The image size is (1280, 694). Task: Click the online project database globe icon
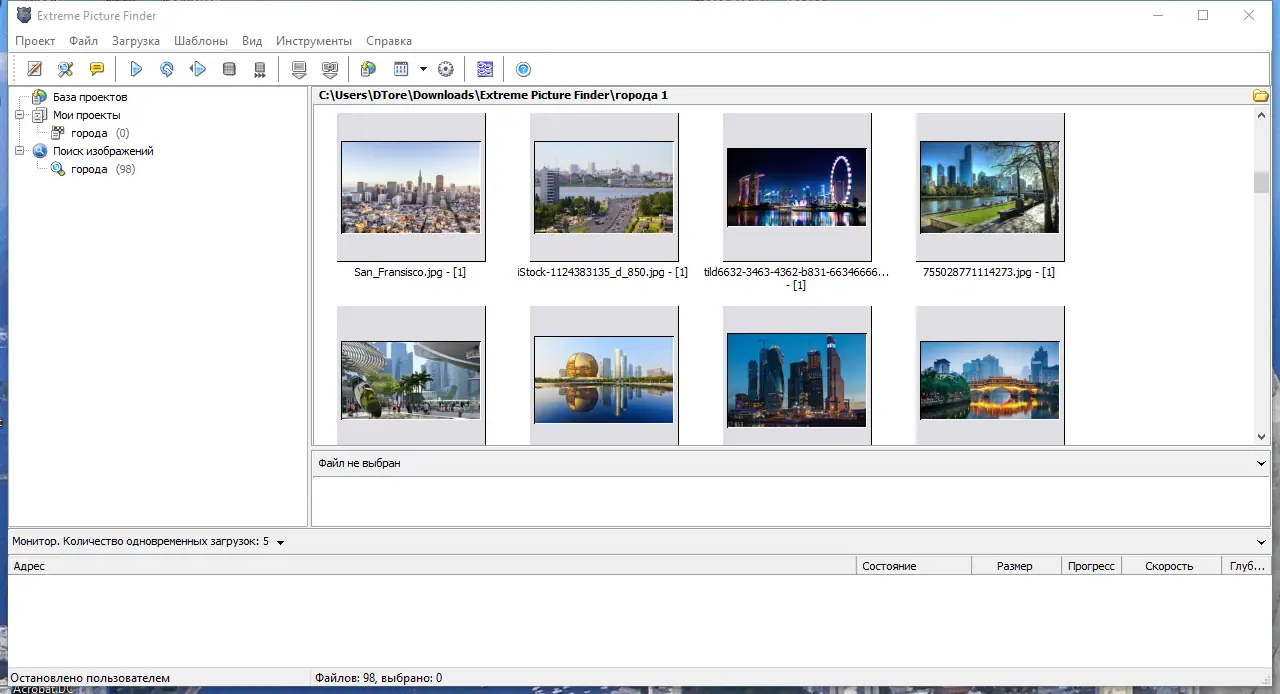(x=368, y=69)
